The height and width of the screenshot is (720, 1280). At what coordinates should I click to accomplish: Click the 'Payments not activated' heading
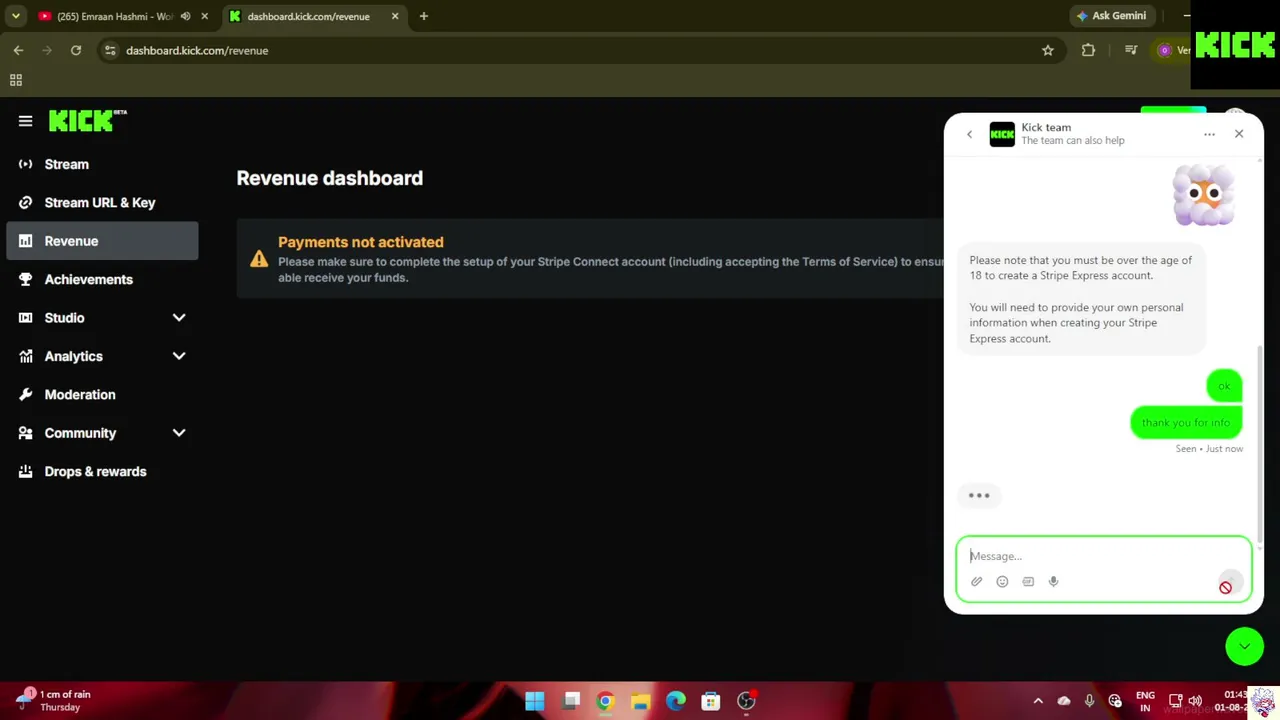[x=361, y=242]
